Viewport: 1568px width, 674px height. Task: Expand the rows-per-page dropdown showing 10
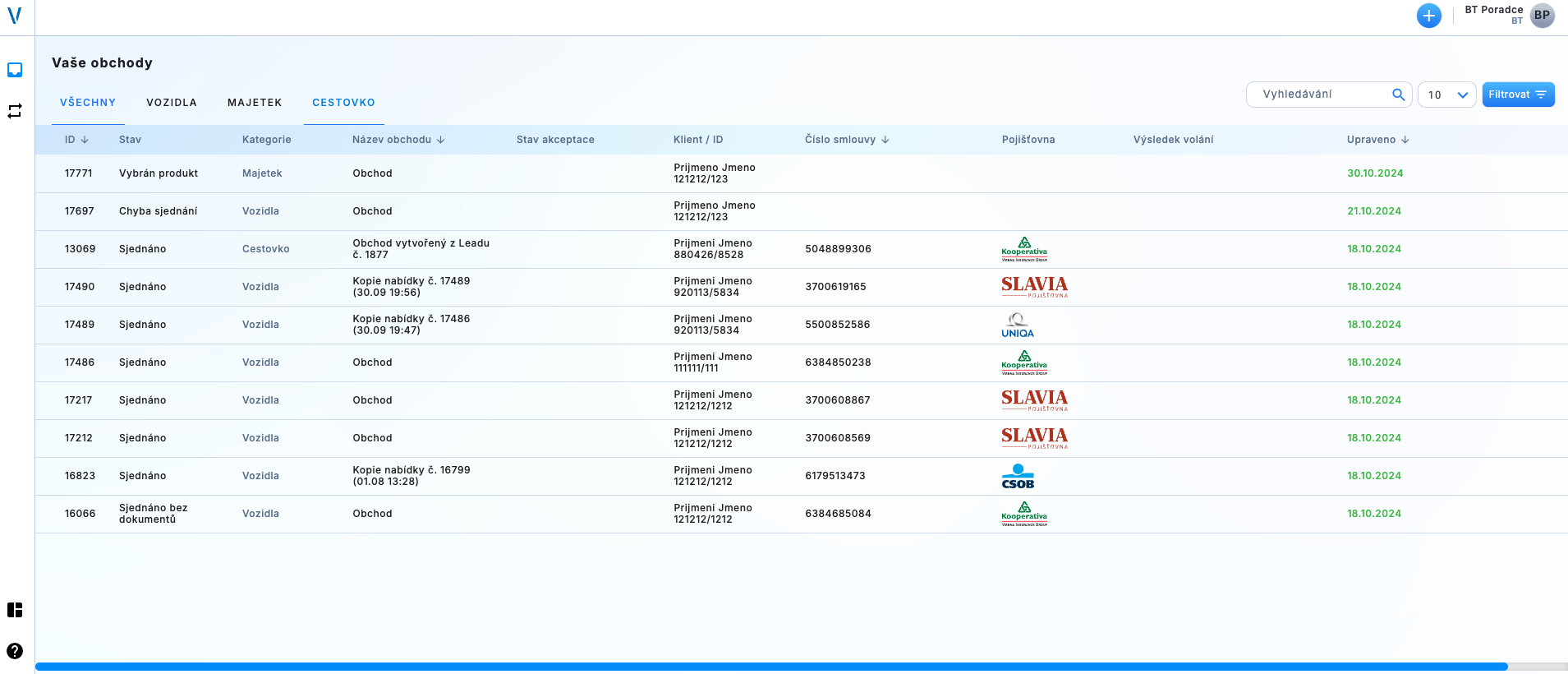coord(1446,95)
